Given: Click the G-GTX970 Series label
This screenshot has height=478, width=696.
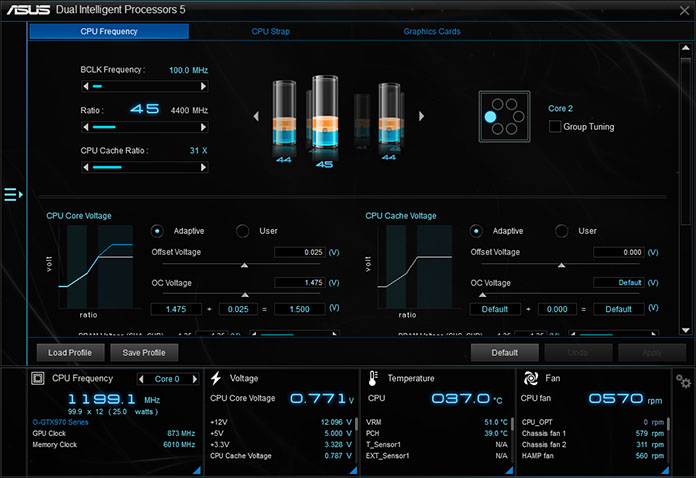Looking at the screenshot, I should point(60,422).
